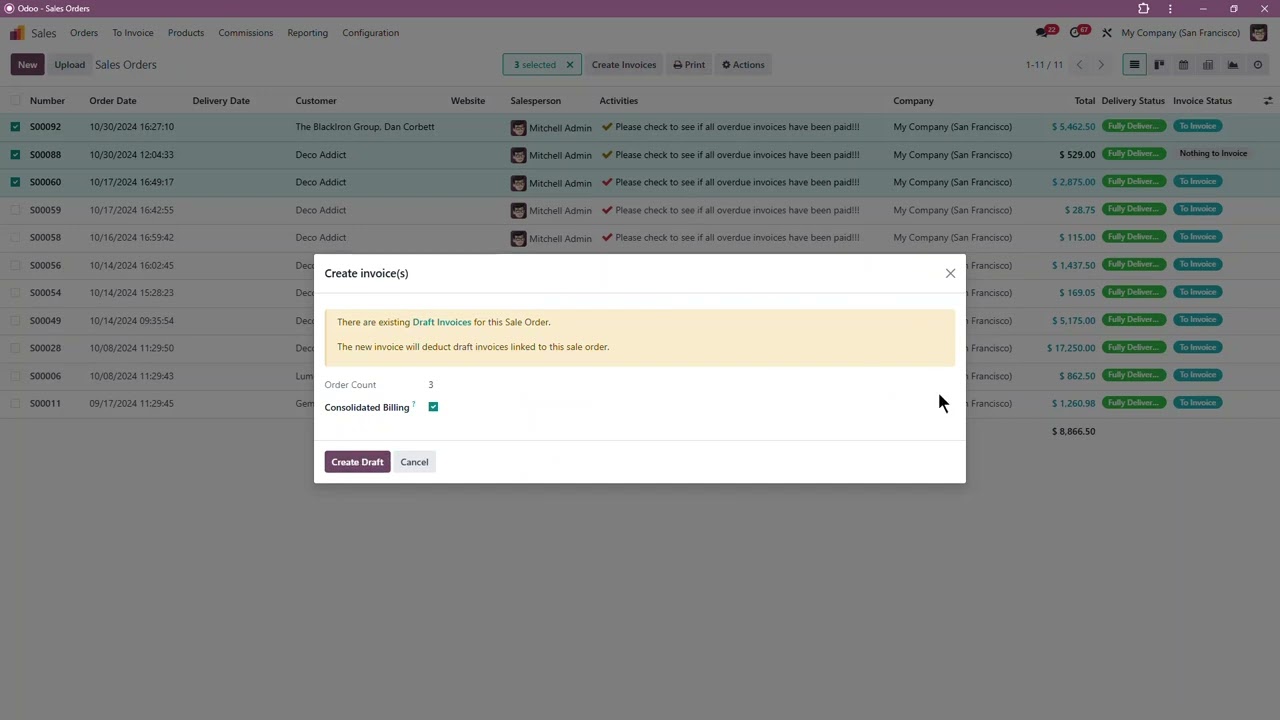This screenshot has height=720, width=1280.
Task: Switch to graph view
Action: pyautogui.click(x=1233, y=65)
